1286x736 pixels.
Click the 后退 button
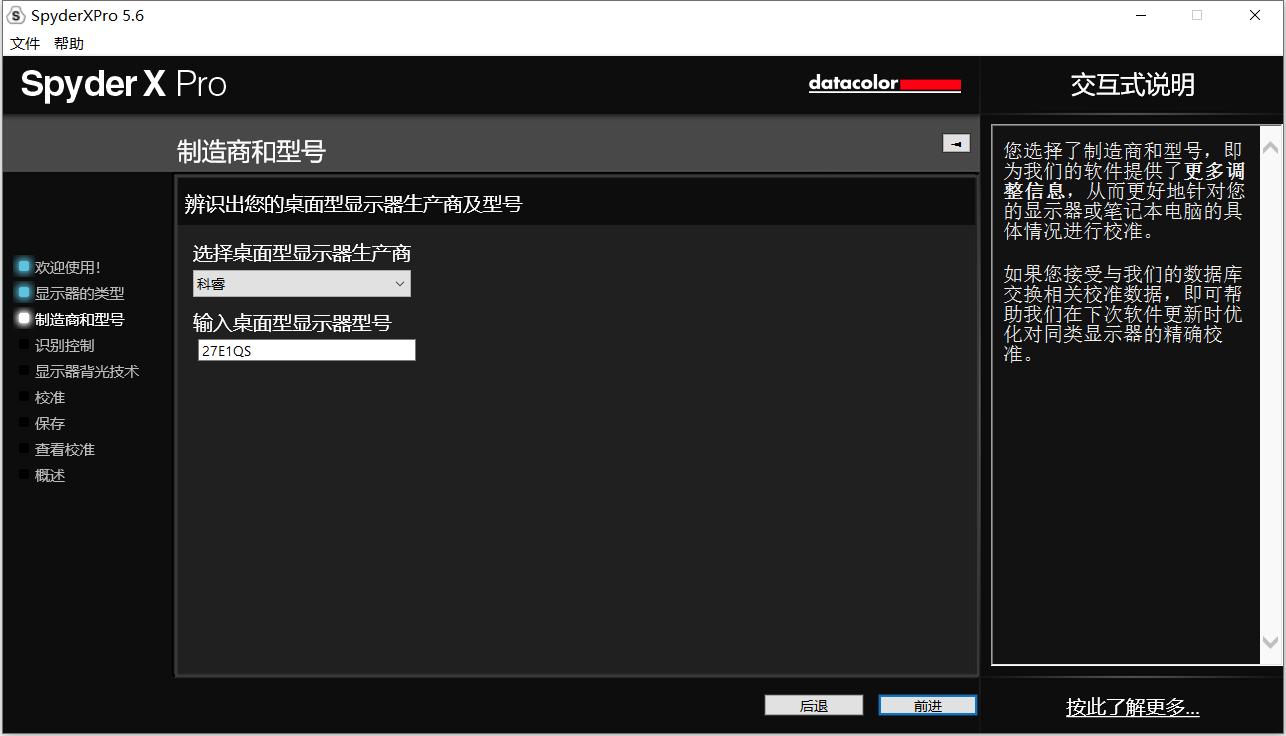(814, 706)
